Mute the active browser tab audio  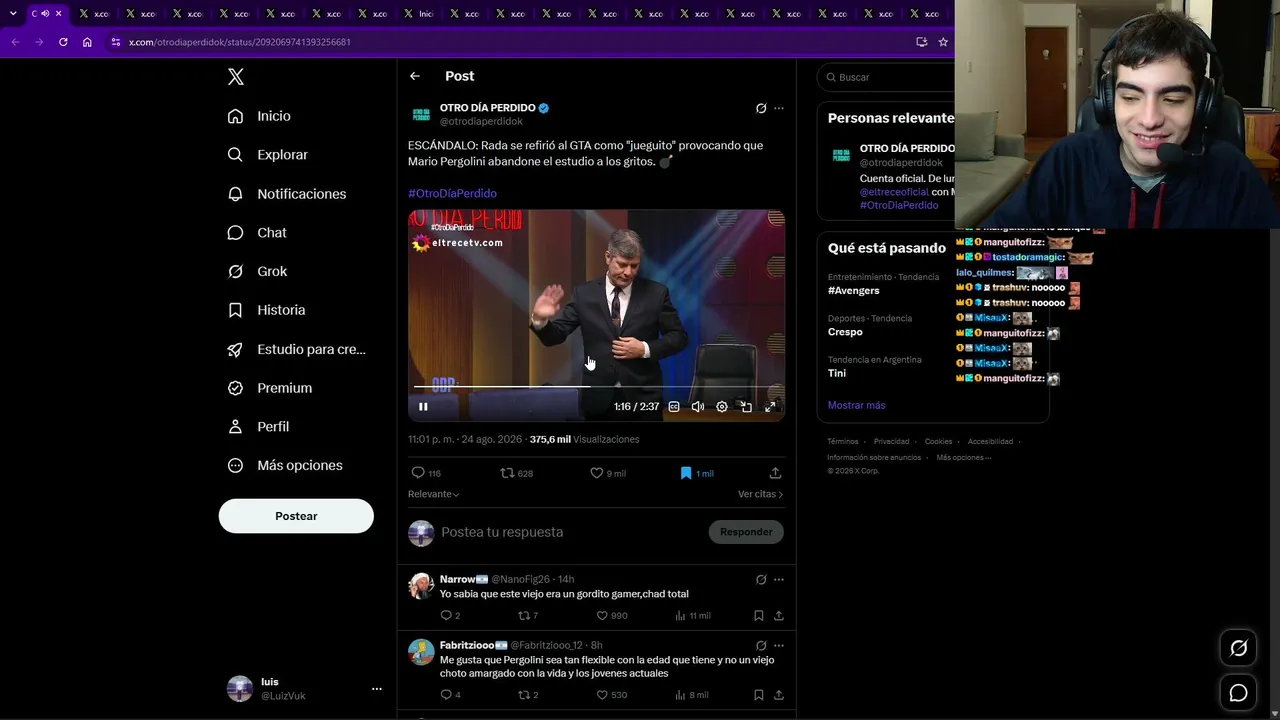coord(45,13)
